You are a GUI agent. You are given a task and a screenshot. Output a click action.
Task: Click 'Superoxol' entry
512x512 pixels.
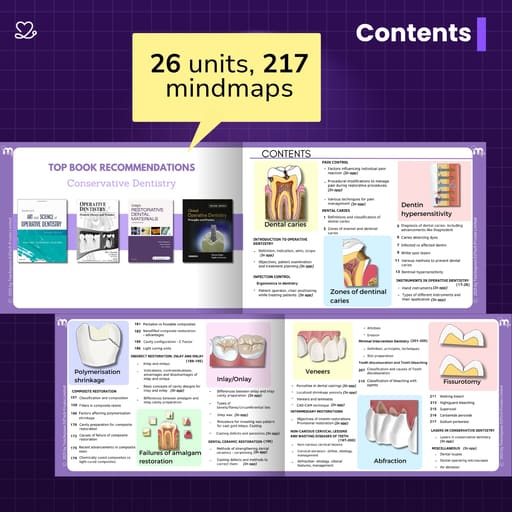pos(448,409)
